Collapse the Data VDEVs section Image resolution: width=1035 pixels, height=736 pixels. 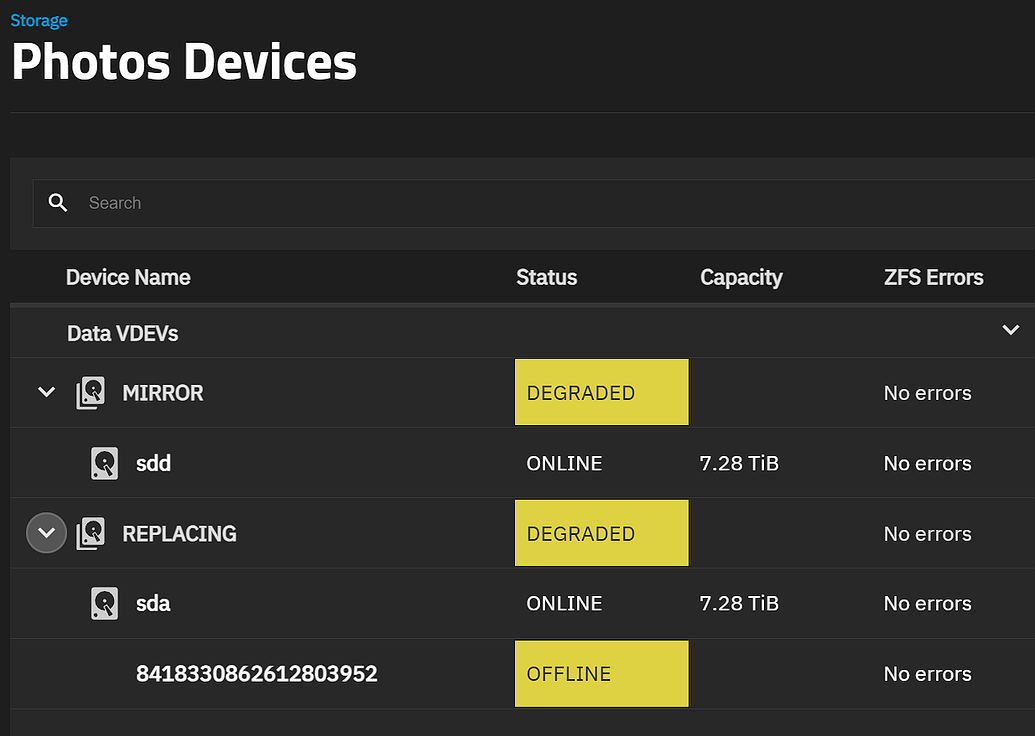click(x=1010, y=329)
